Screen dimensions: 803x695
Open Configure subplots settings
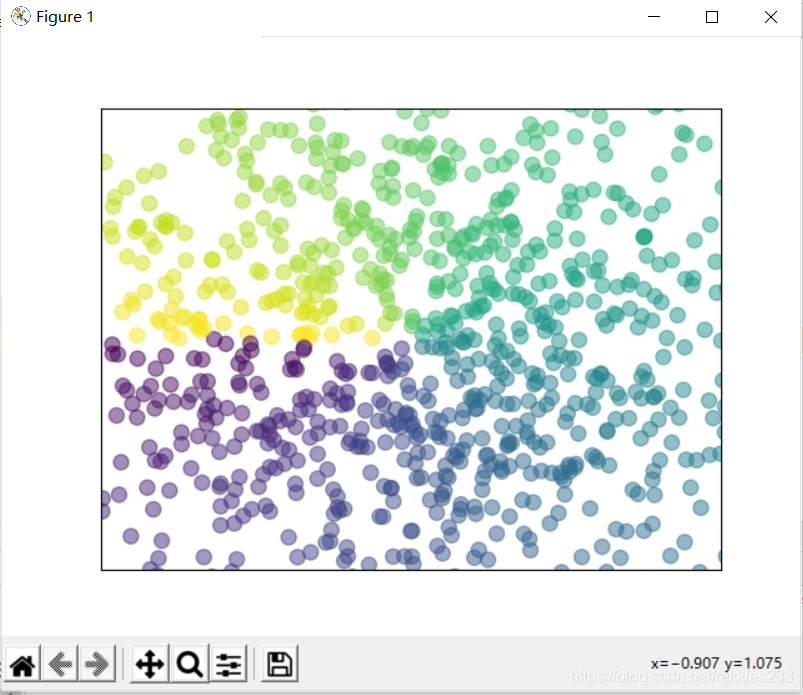(228, 664)
